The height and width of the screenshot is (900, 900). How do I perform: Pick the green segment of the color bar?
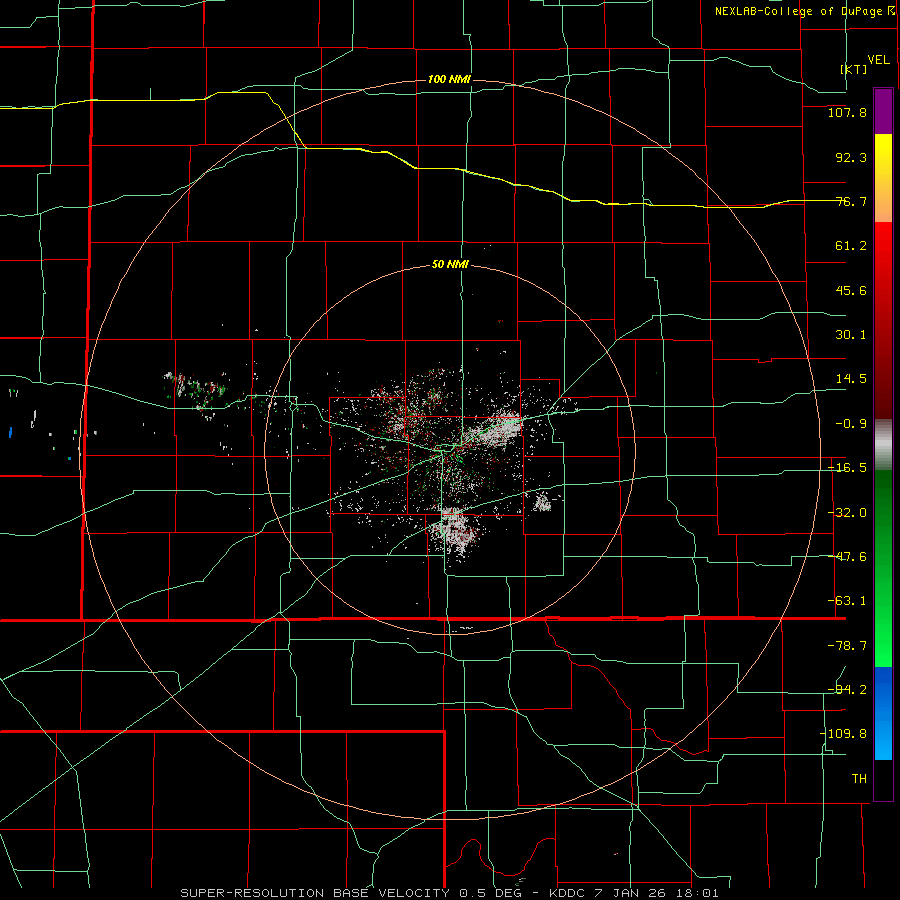click(x=883, y=568)
